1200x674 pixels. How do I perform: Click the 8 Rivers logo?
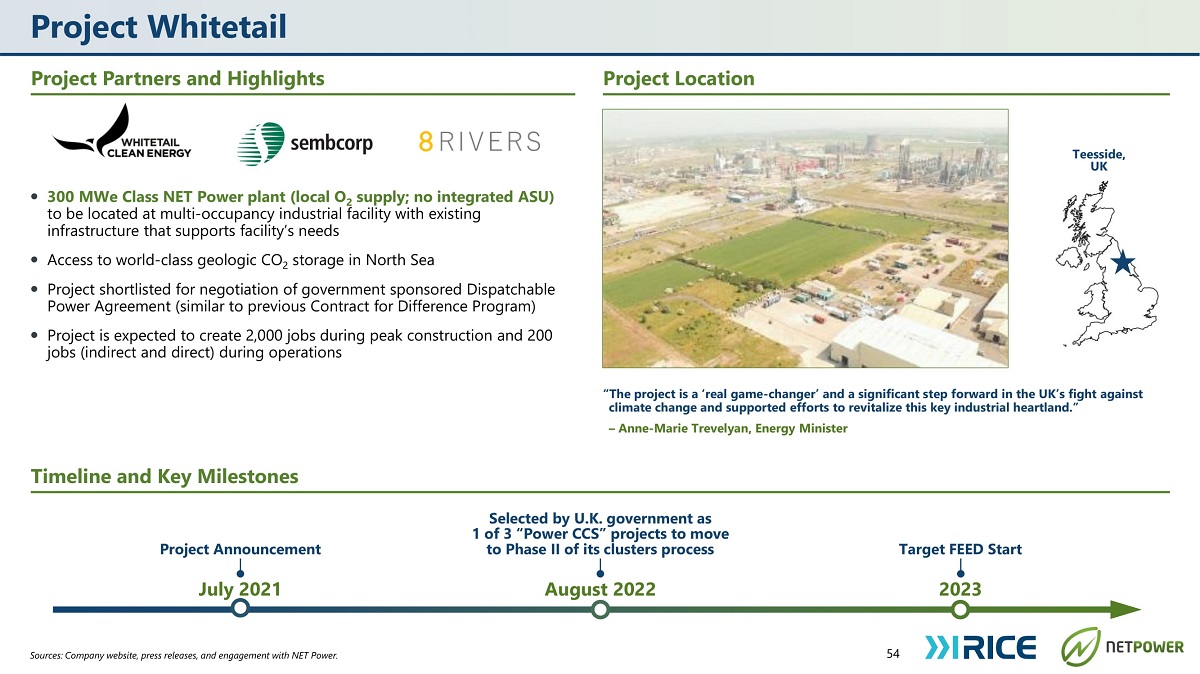point(480,142)
